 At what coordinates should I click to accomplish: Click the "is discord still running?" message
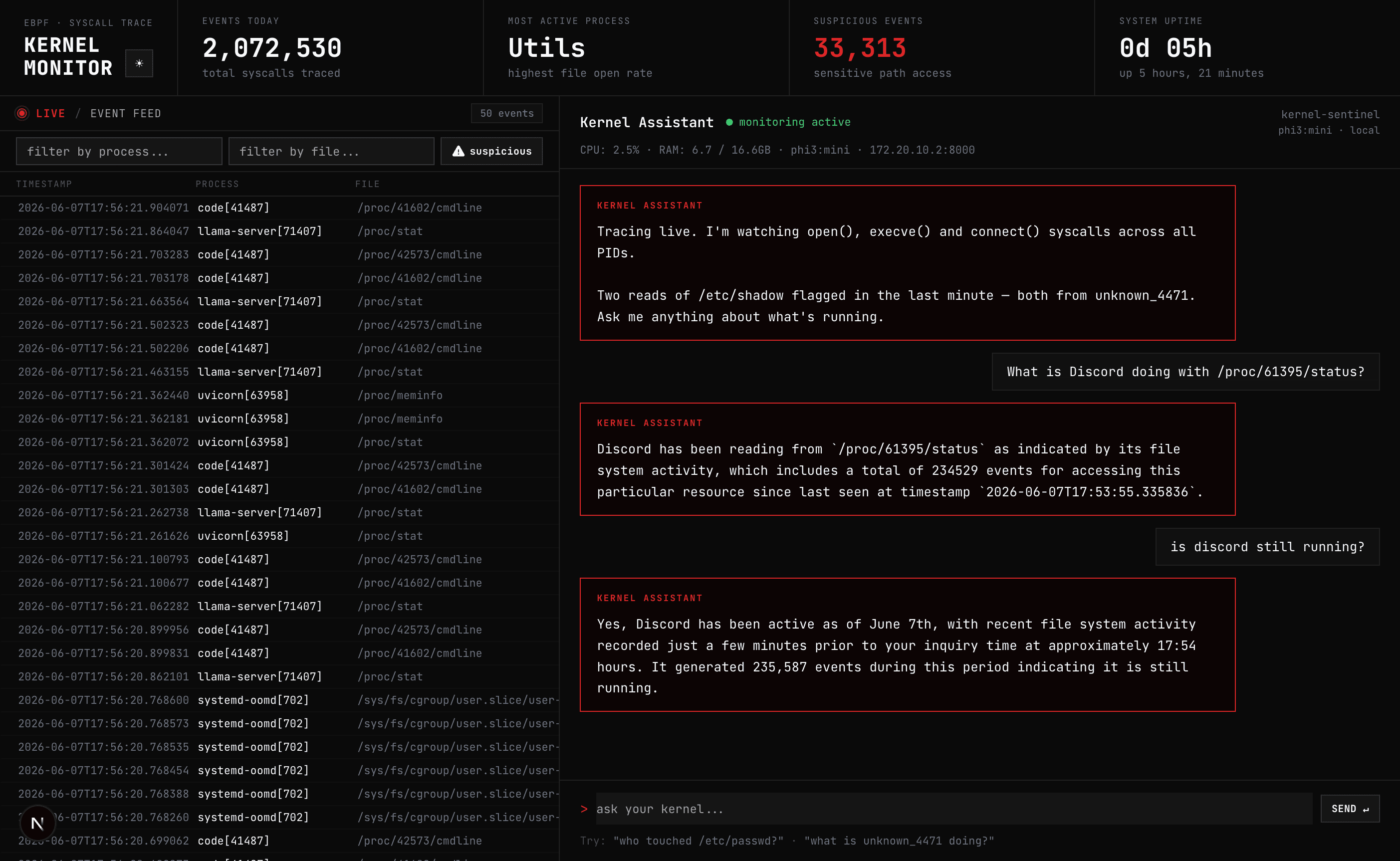[x=1267, y=547]
